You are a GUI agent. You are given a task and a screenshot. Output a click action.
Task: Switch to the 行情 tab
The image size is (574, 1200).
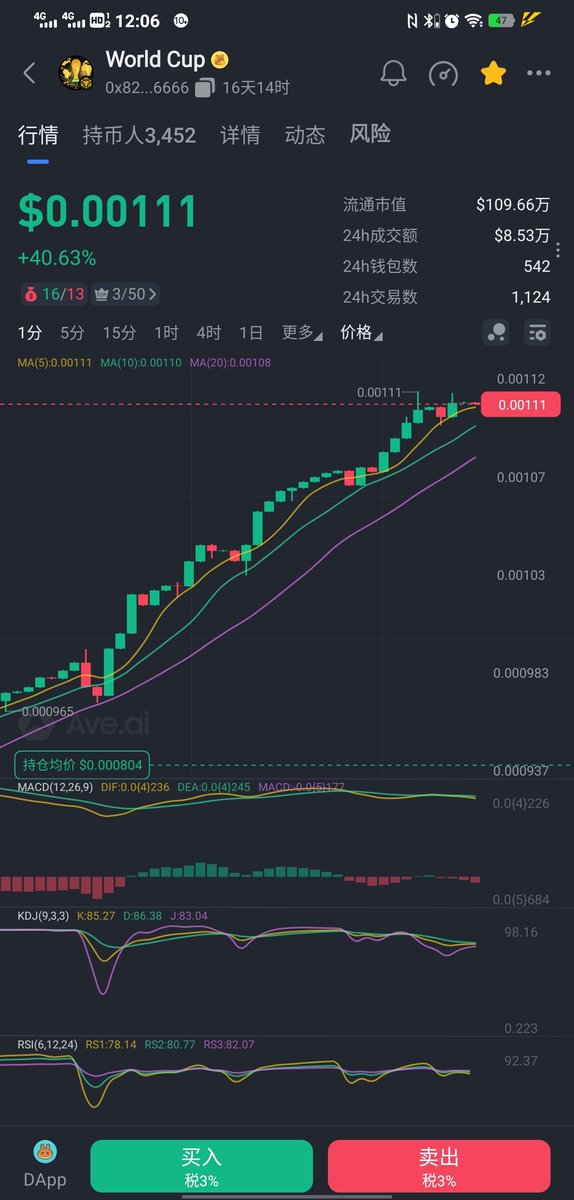(x=38, y=135)
